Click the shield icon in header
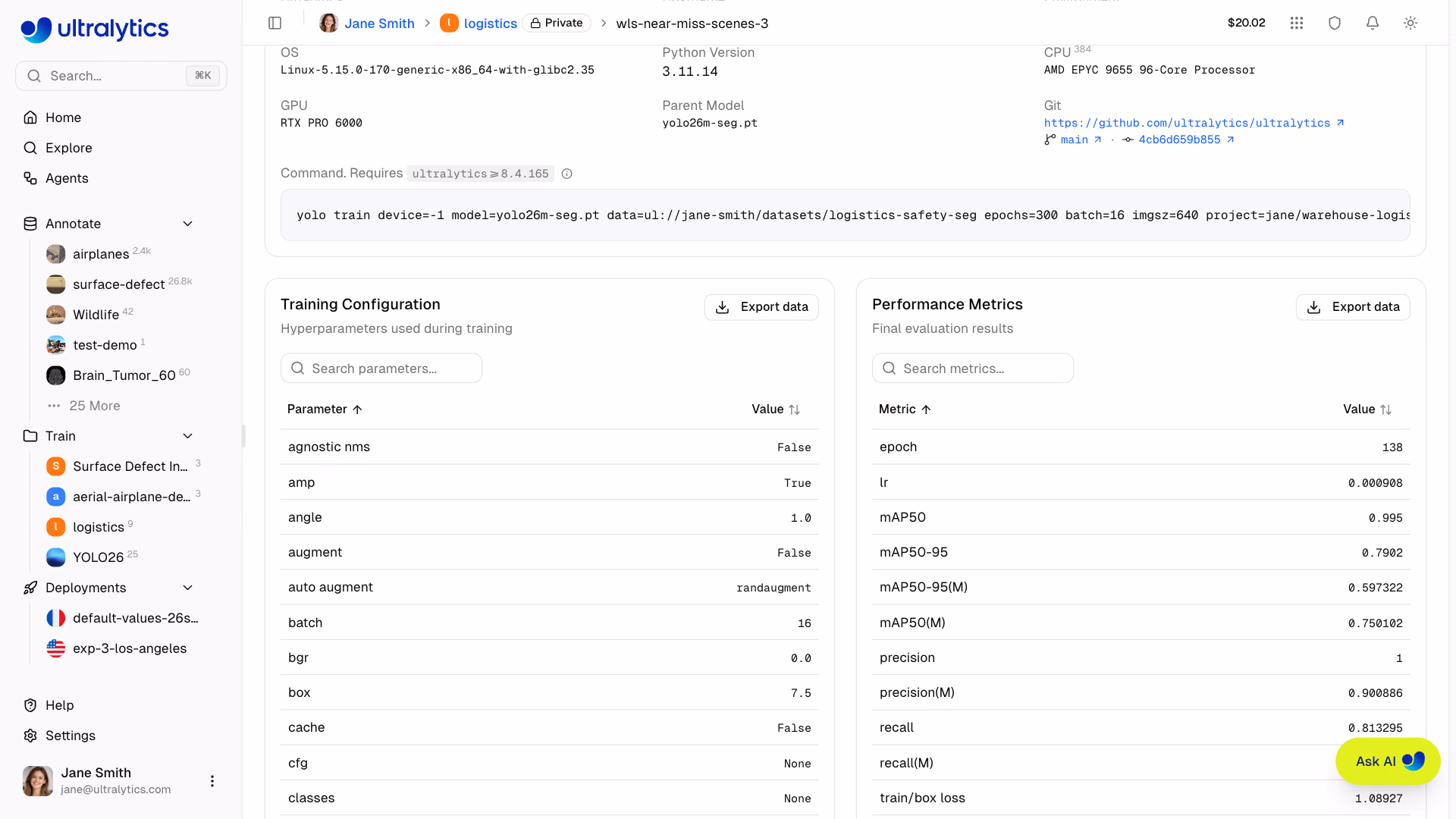The width and height of the screenshot is (1456, 819). [1335, 24]
